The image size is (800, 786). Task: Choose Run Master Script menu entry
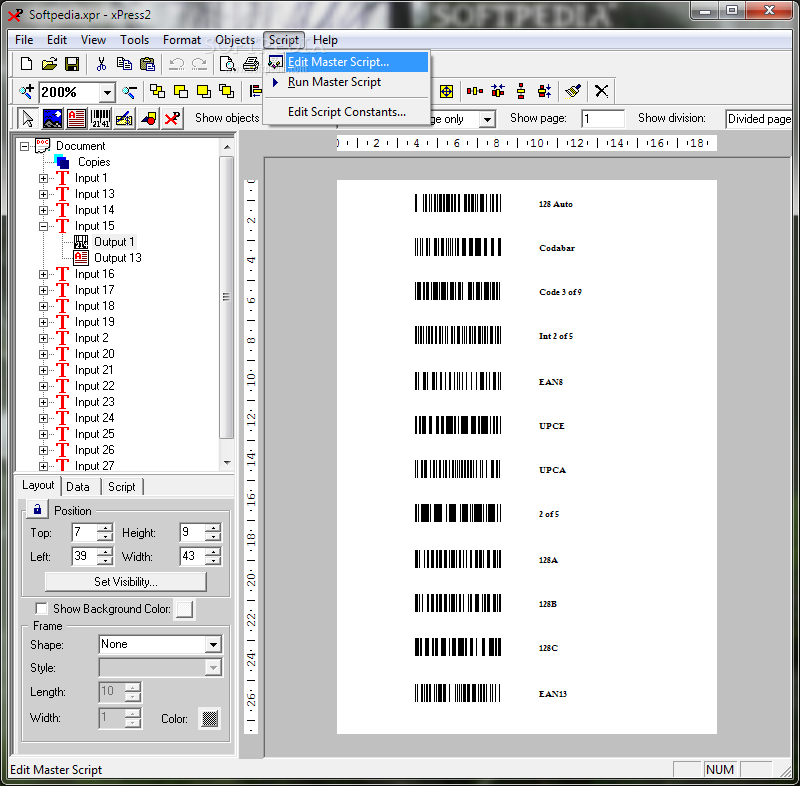click(347, 82)
